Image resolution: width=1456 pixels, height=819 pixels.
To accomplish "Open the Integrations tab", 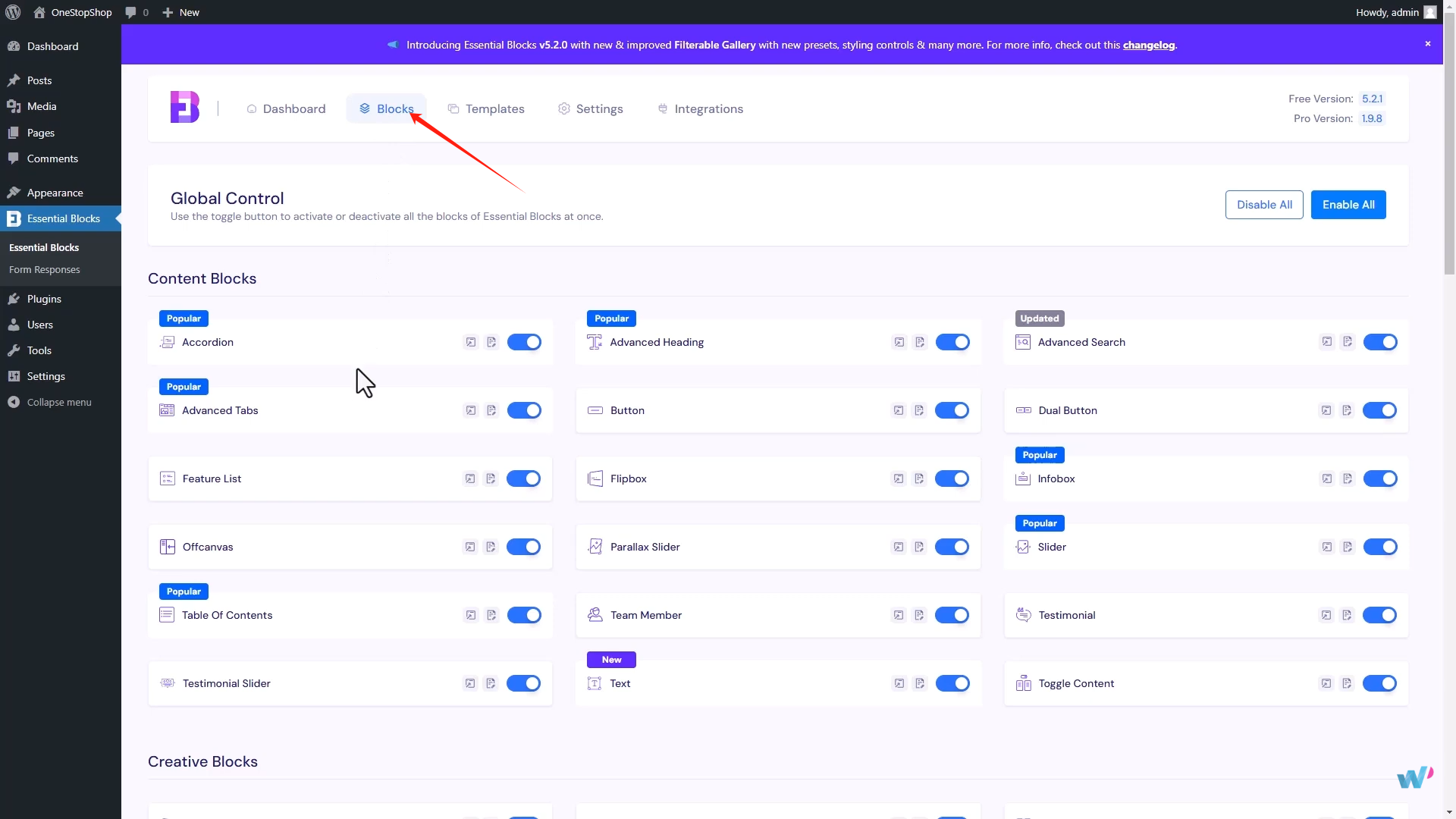I will tap(700, 108).
